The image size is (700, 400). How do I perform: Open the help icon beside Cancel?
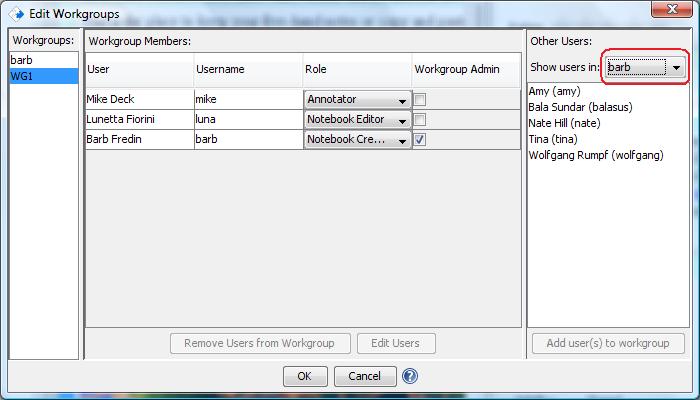409,376
